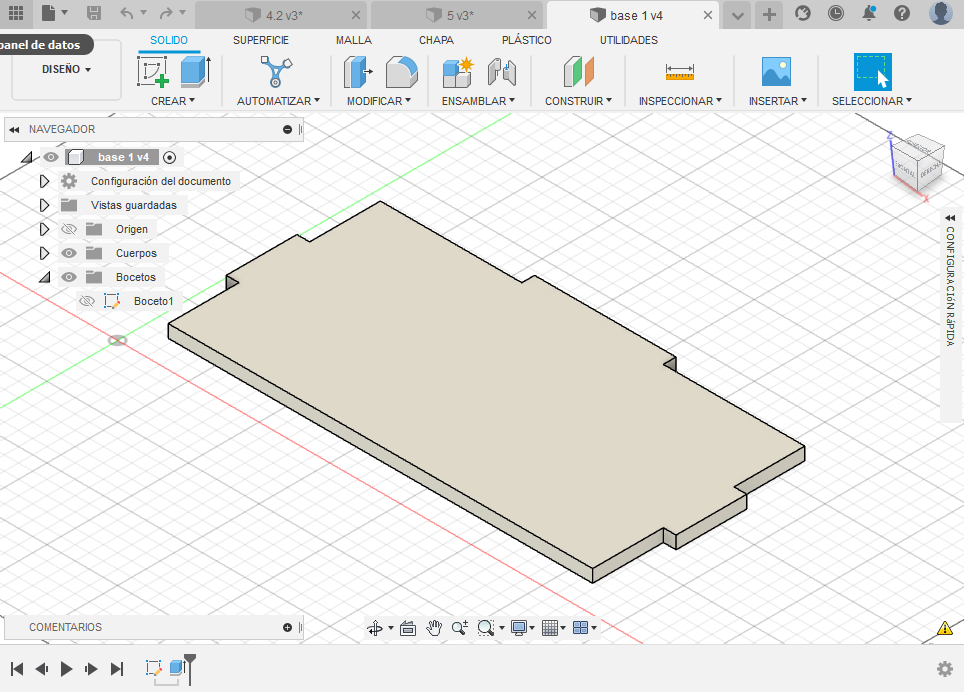
Task: Expand the Origen node
Action: click(44, 229)
